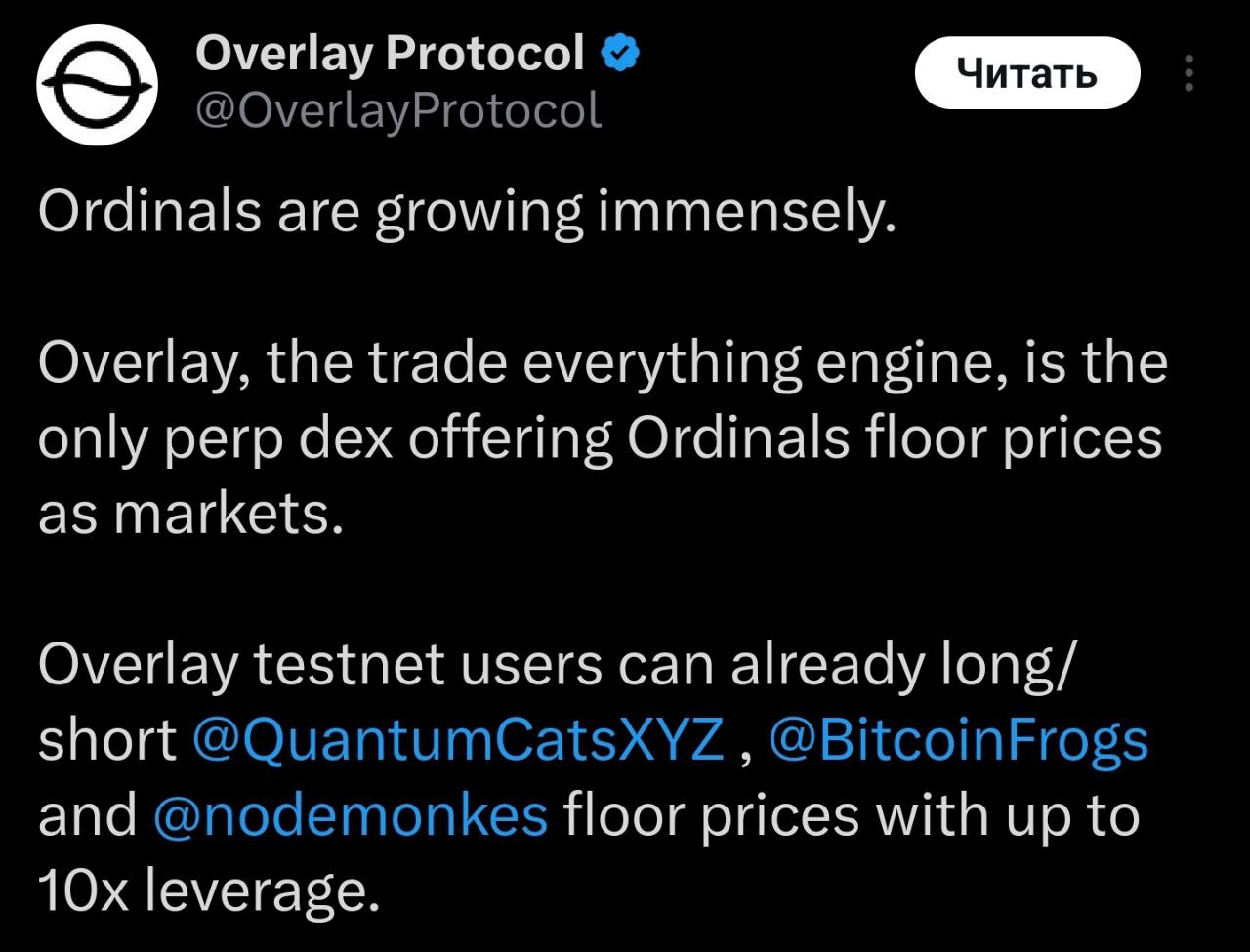
Task: Click the 'Ordinals are growing immensely.' sentence
Action: 467,212
